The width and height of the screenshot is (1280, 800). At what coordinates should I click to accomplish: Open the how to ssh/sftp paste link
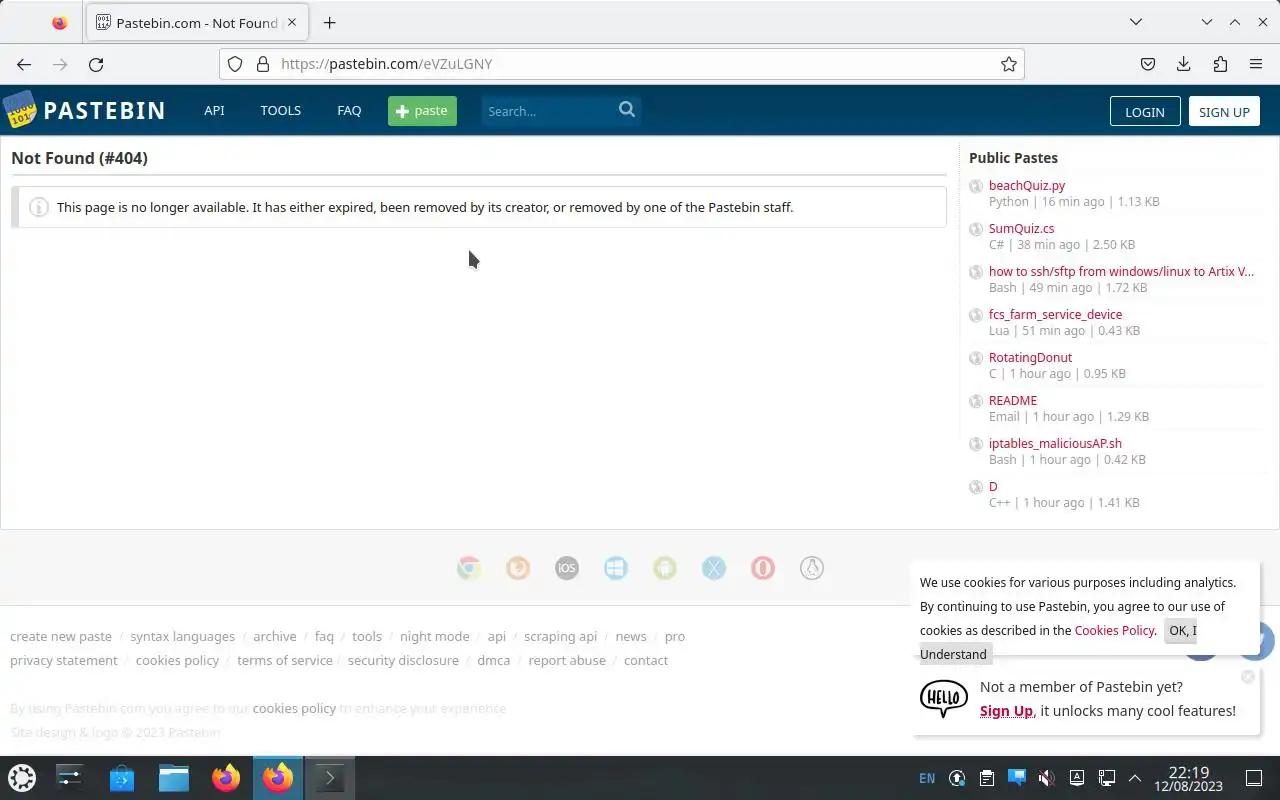tap(1121, 271)
